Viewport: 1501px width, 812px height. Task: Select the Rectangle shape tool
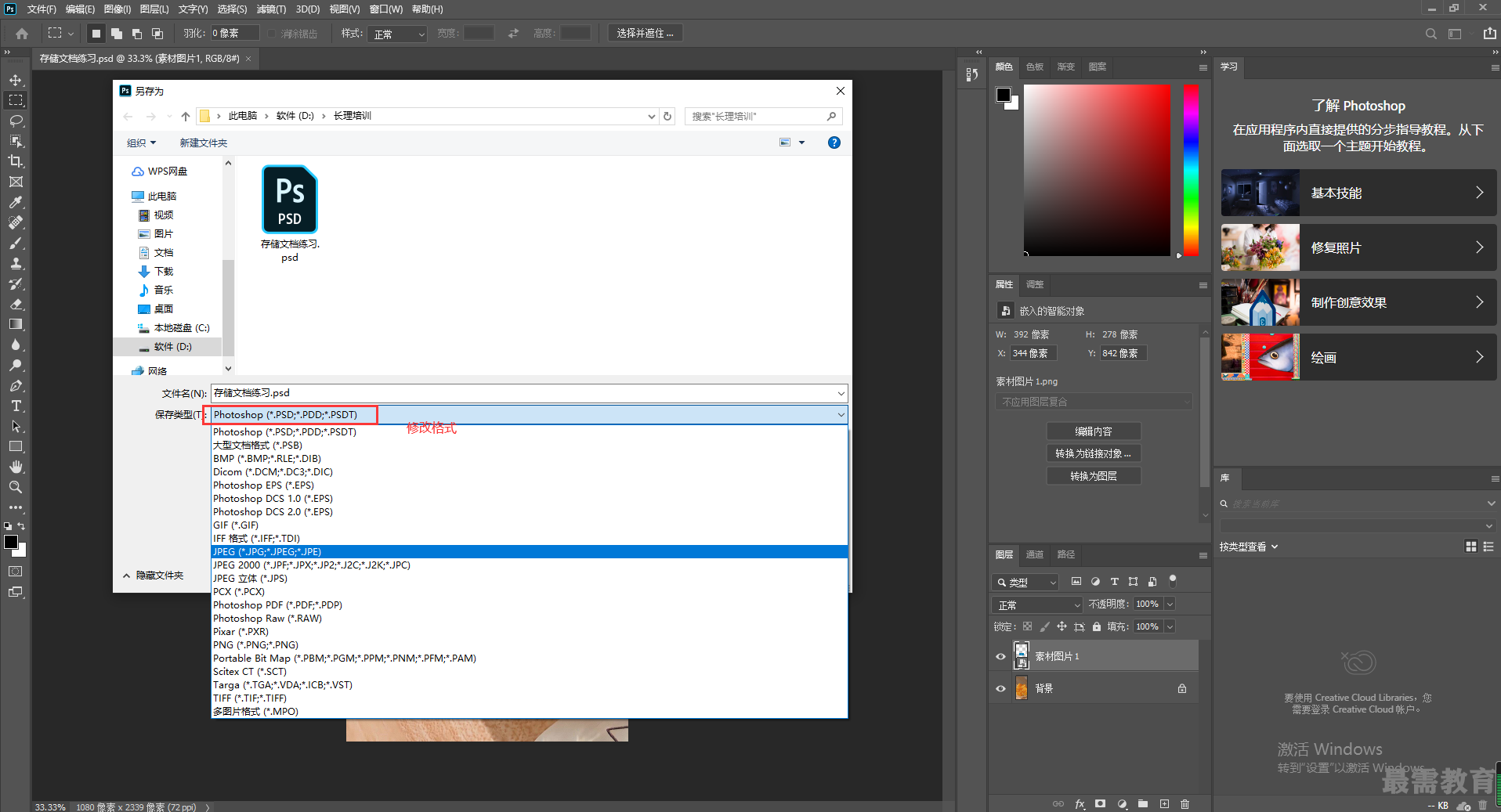[16, 446]
